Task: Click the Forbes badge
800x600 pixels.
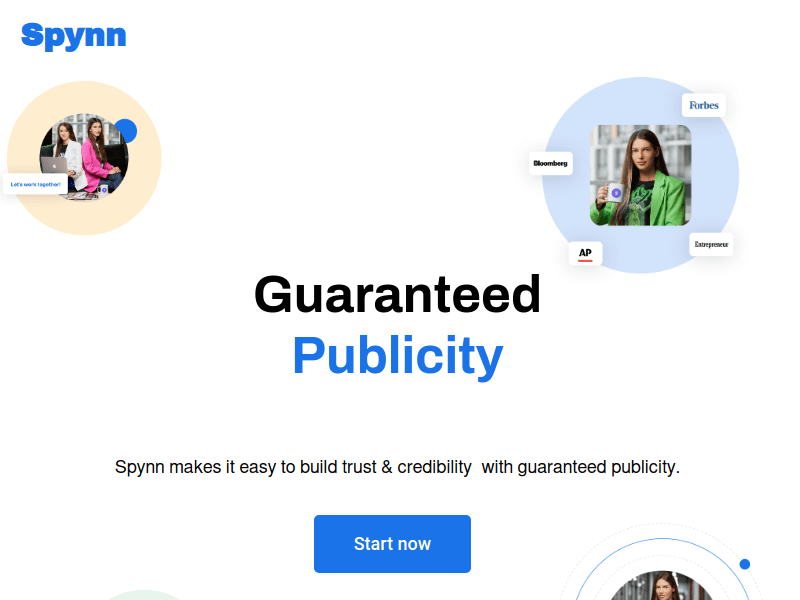Action: pyautogui.click(x=704, y=105)
